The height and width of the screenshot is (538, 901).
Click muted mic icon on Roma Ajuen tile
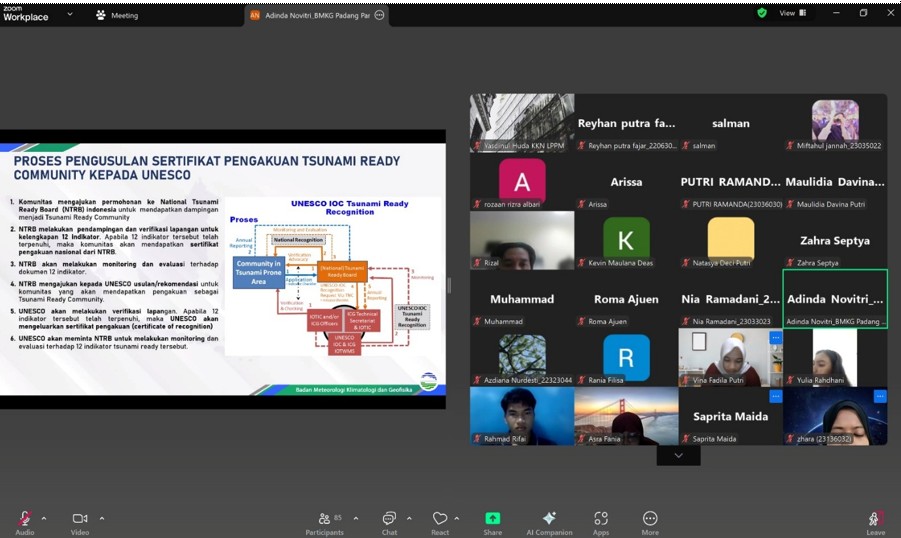[x=581, y=321]
